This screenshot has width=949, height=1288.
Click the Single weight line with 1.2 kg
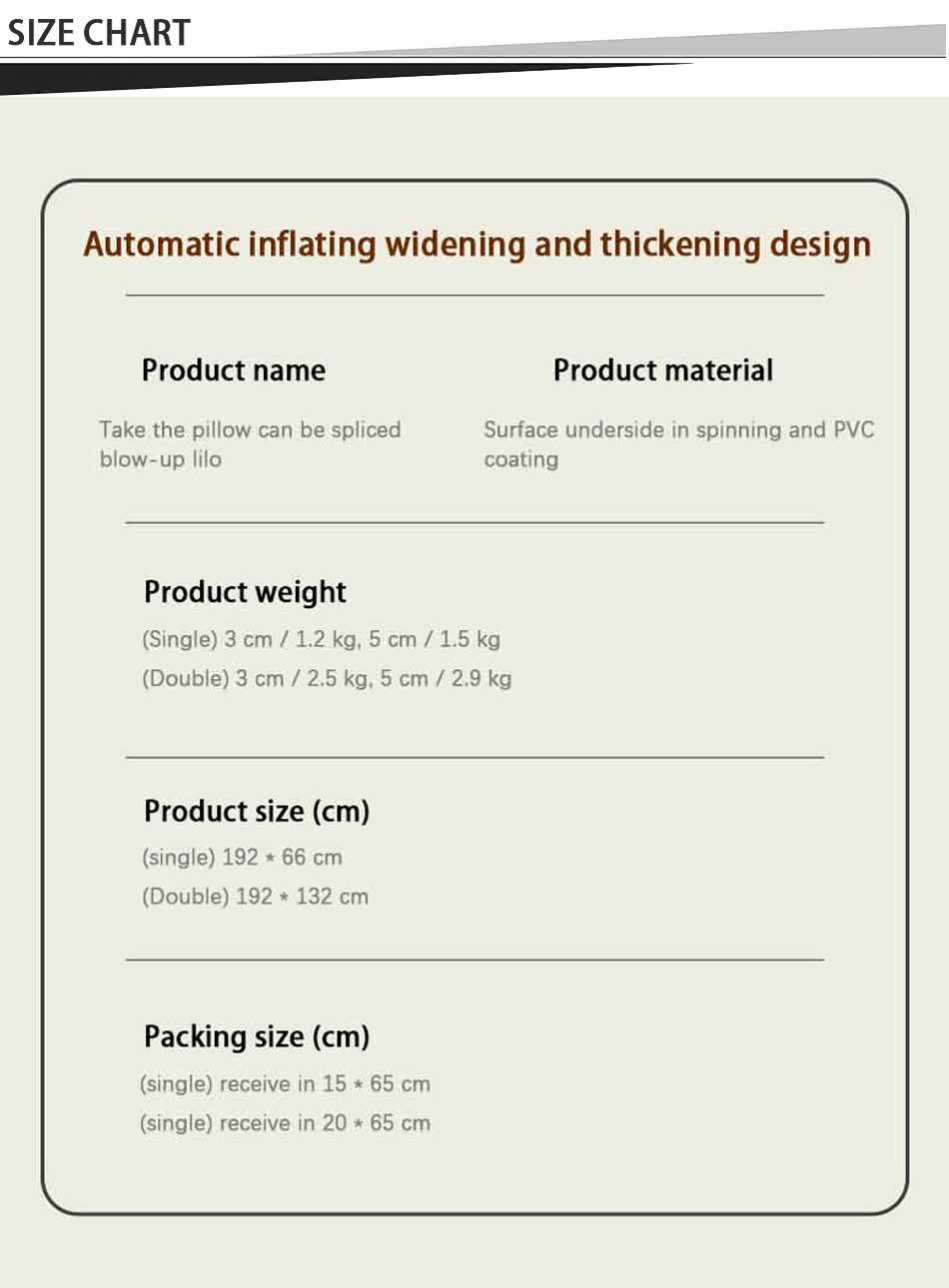click(x=321, y=640)
